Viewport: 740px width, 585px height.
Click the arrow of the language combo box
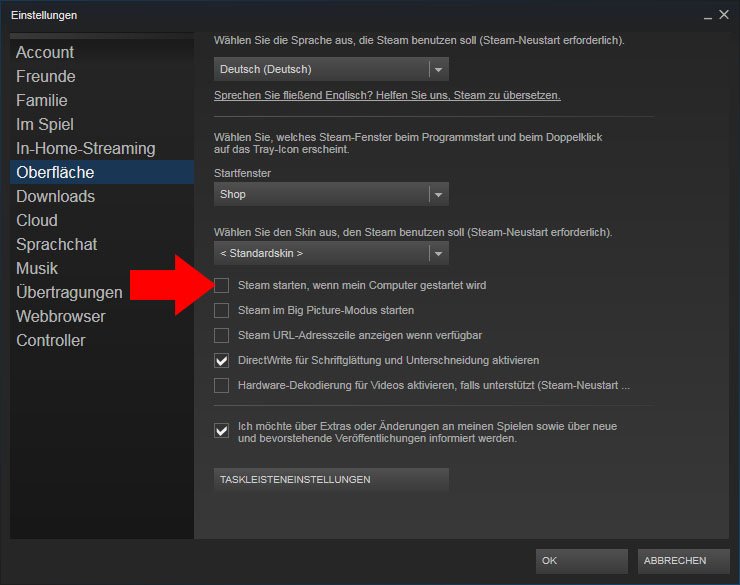tap(438, 70)
